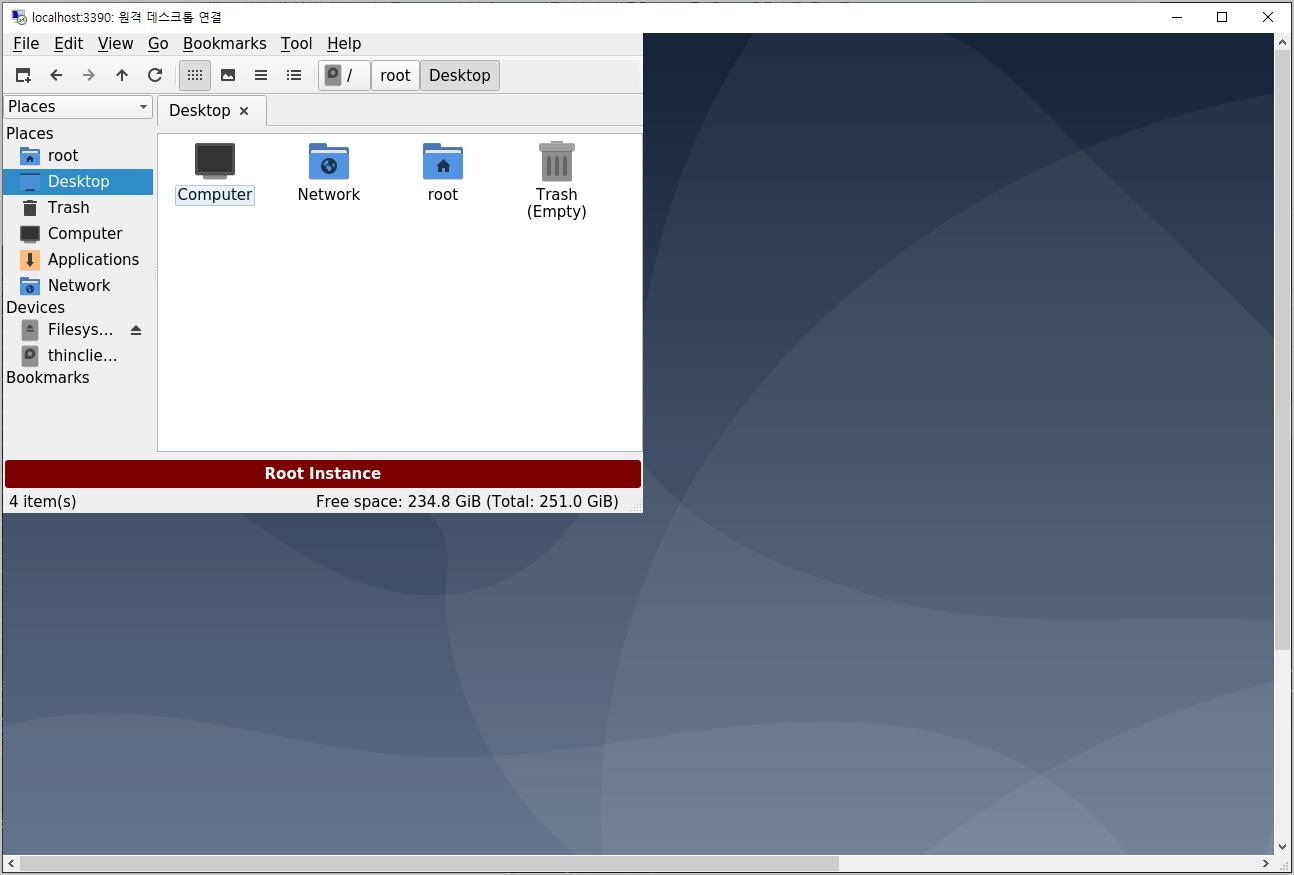Open the Edit menu
This screenshot has height=875, width=1294.
[x=69, y=43]
